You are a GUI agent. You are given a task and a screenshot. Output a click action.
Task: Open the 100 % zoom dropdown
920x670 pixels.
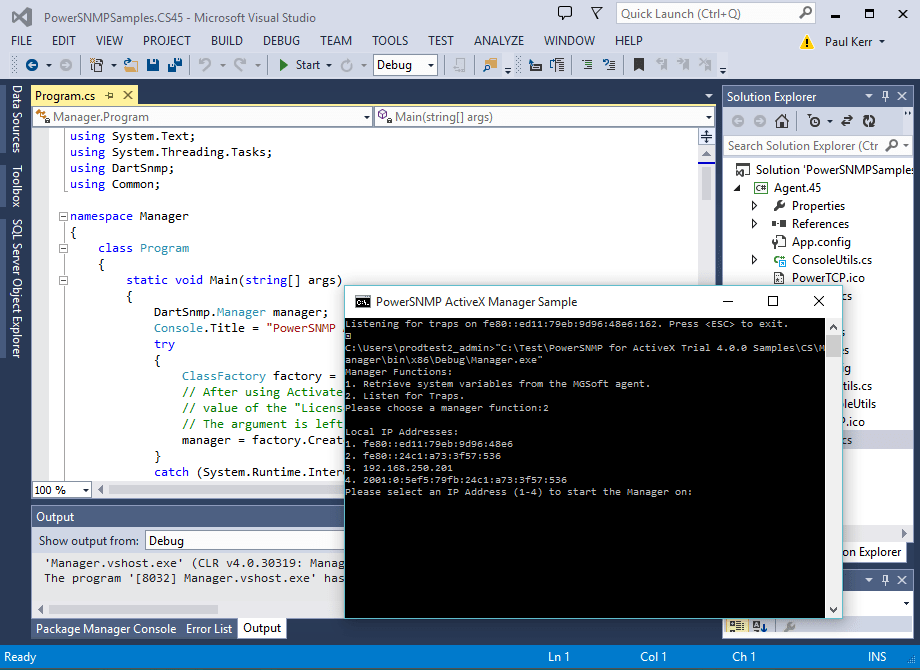[x=86, y=490]
